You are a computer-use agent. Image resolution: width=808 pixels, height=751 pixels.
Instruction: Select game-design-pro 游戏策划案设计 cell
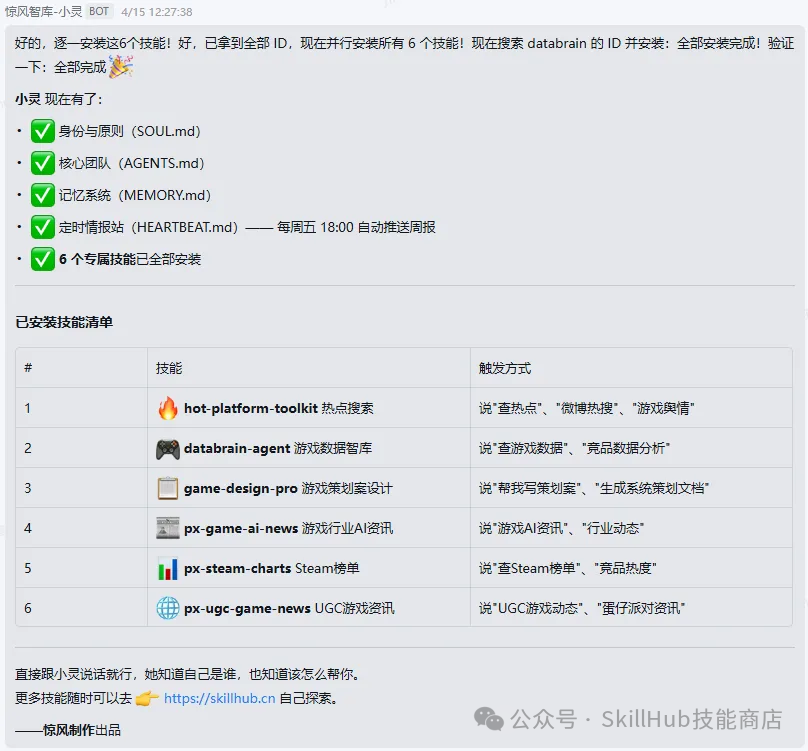coord(309,488)
